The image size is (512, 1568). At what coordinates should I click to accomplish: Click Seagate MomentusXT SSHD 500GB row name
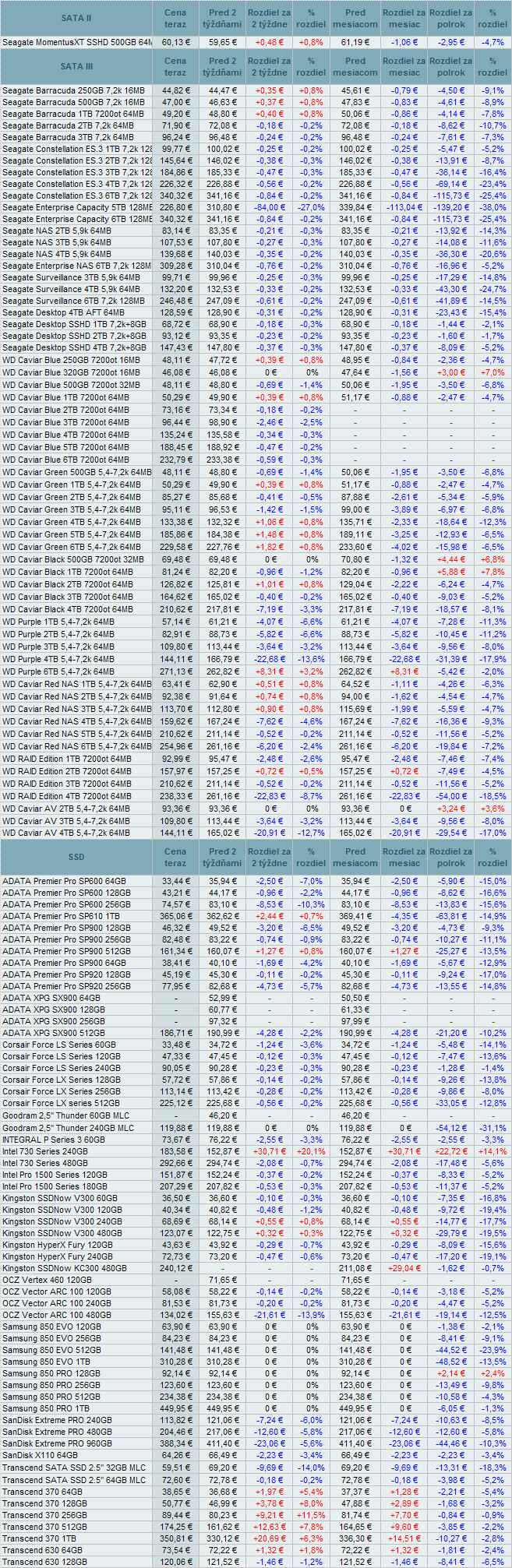[76, 42]
